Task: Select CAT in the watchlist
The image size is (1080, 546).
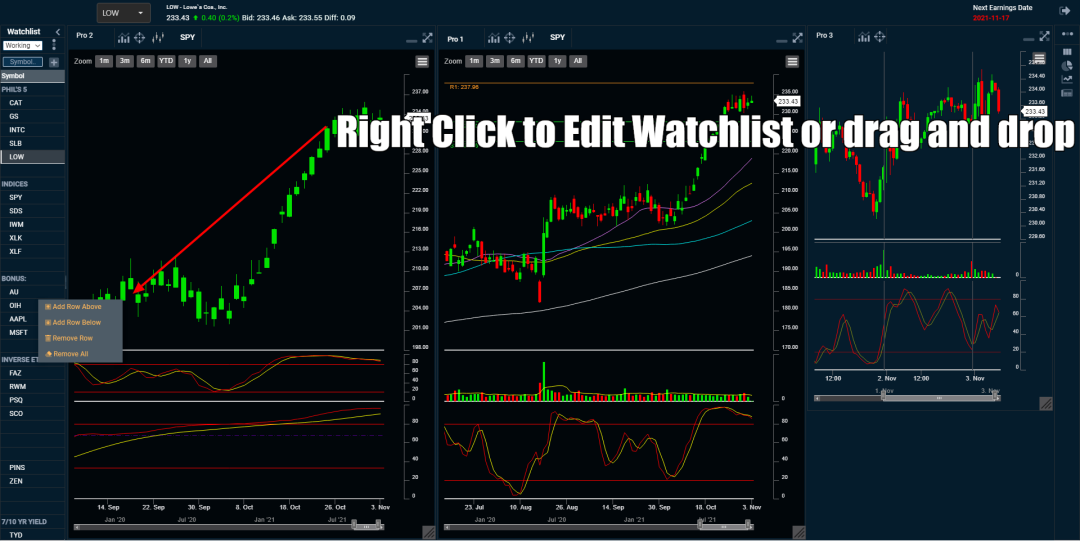Action: pos(32,103)
